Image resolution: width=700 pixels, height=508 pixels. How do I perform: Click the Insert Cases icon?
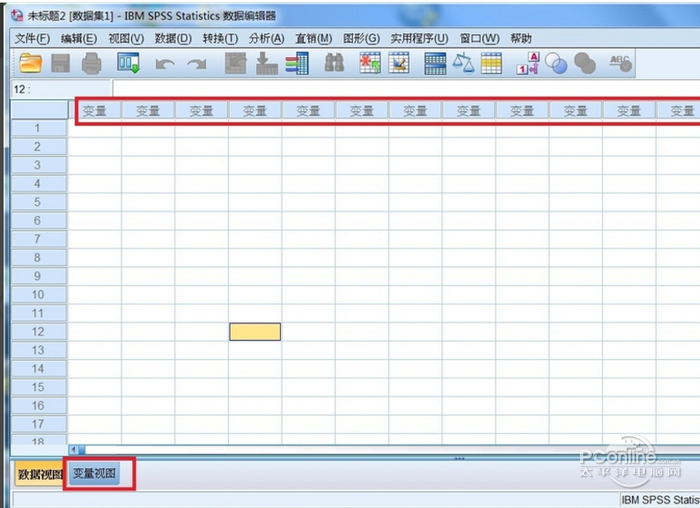pyautogui.click(x=370, y=63)
